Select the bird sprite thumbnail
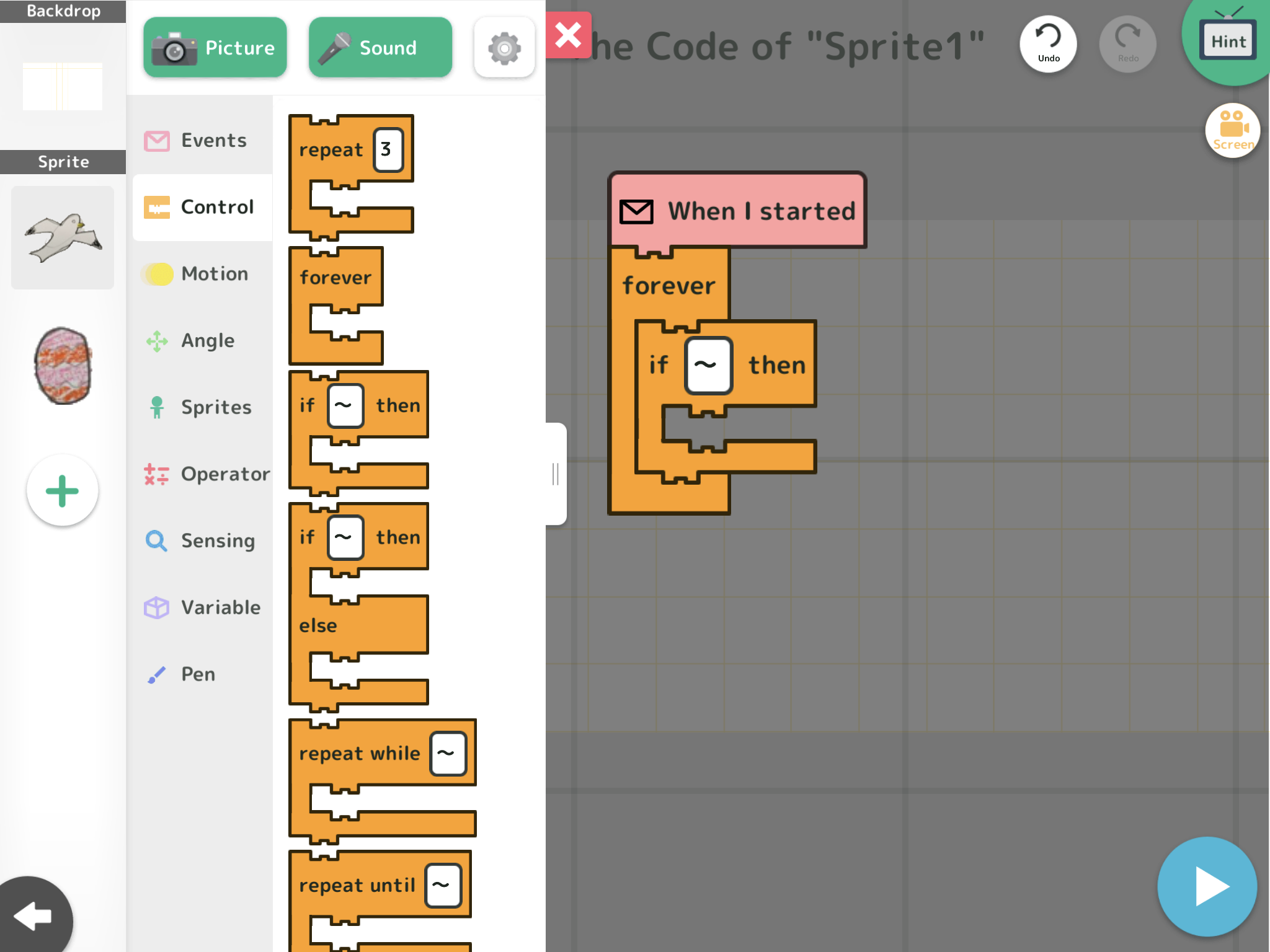Image resolution: width=1270 pixels, height=952 pixels. (63, 237)
